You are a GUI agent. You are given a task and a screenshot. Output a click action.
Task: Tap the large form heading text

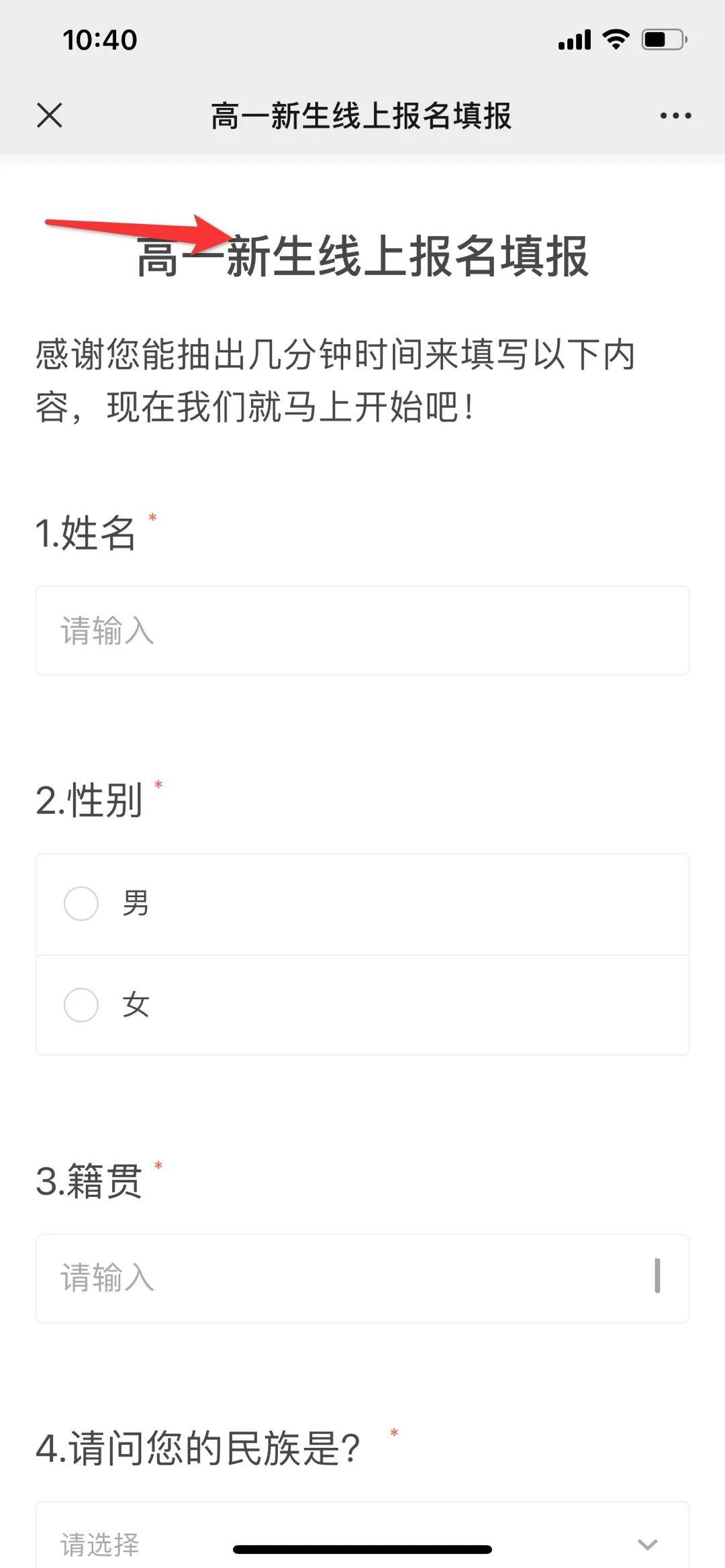(x=362, y=256)
